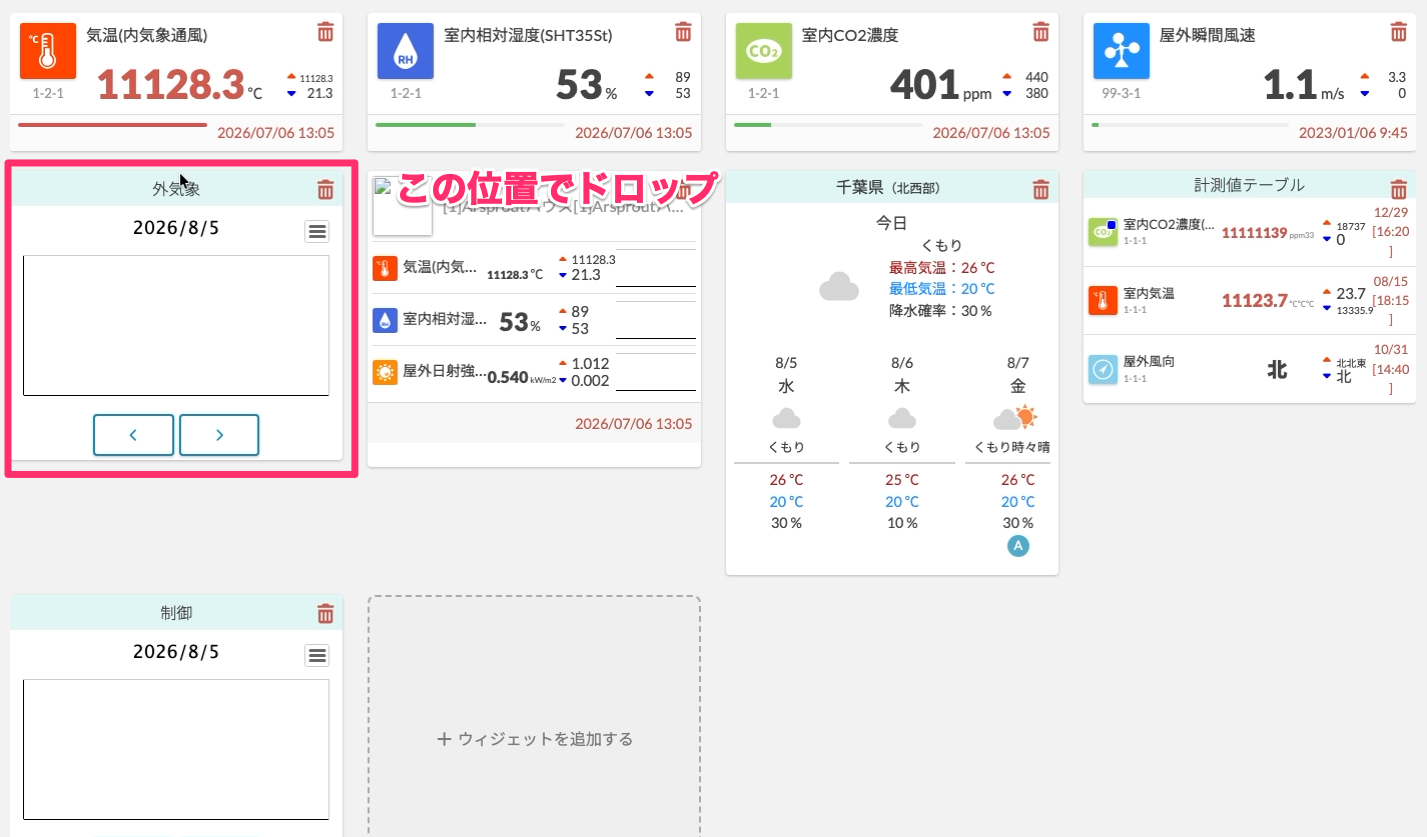Click the 制御 widget header title
The image size is (1427, 837).
click(177, 613)
